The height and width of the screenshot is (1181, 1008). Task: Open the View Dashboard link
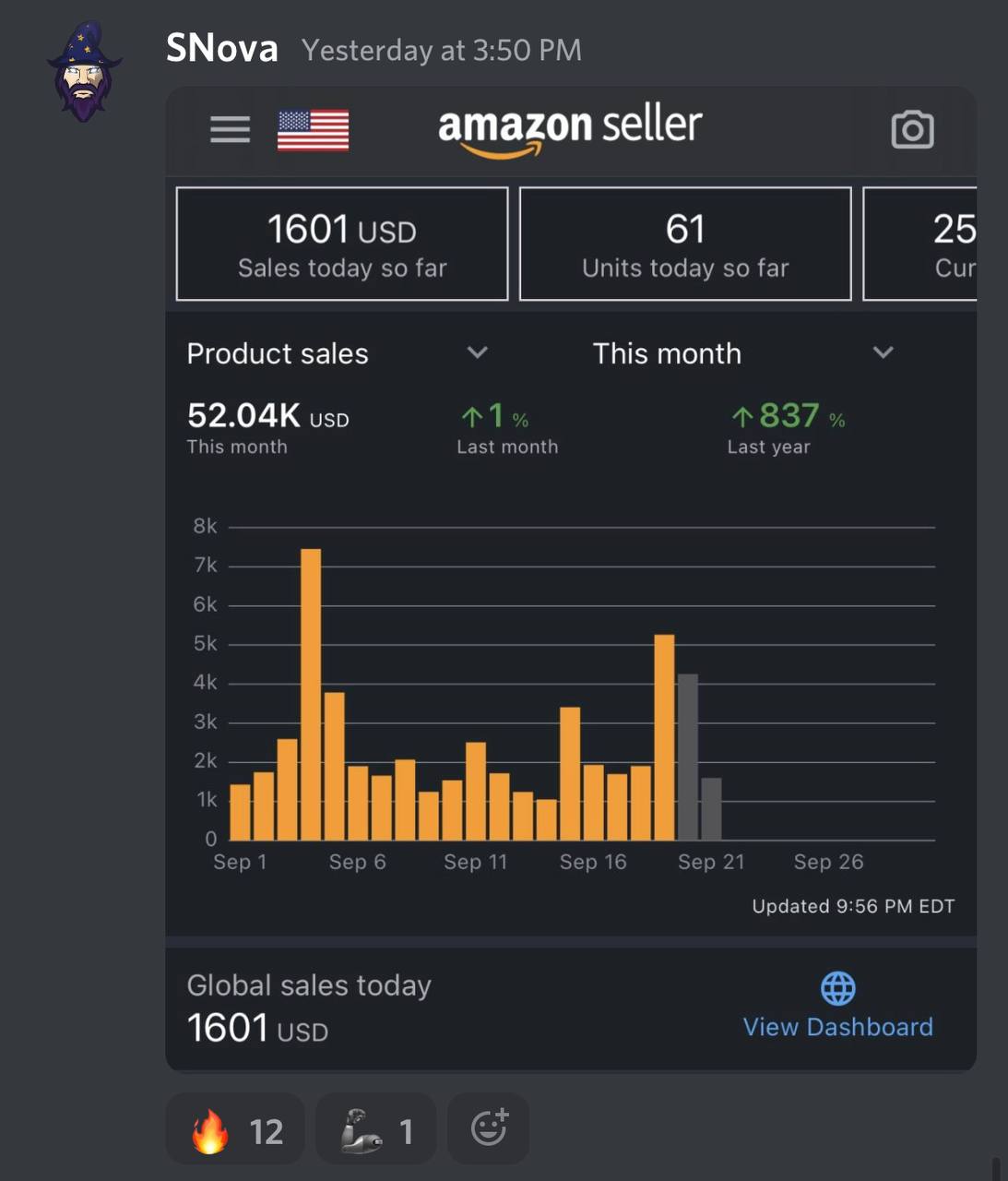point(837,1027)
